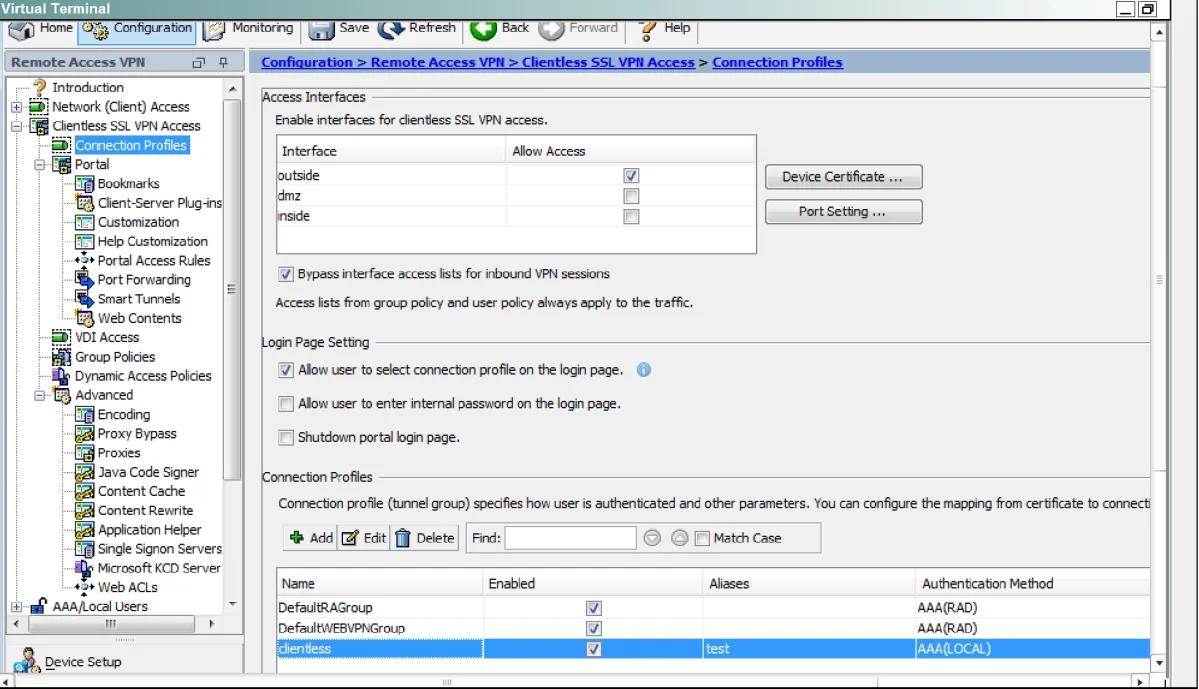Screen dimensions: 1199x689
Task: Click the Smart Tunnels icon
Action: tap(84, 298)
